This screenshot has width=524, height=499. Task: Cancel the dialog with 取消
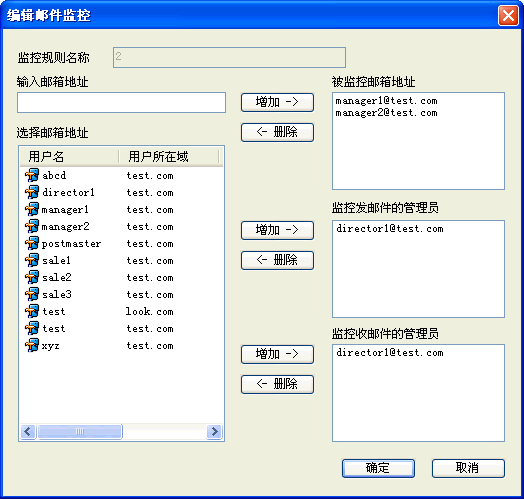pyautogui.click(x=468, y=468)
